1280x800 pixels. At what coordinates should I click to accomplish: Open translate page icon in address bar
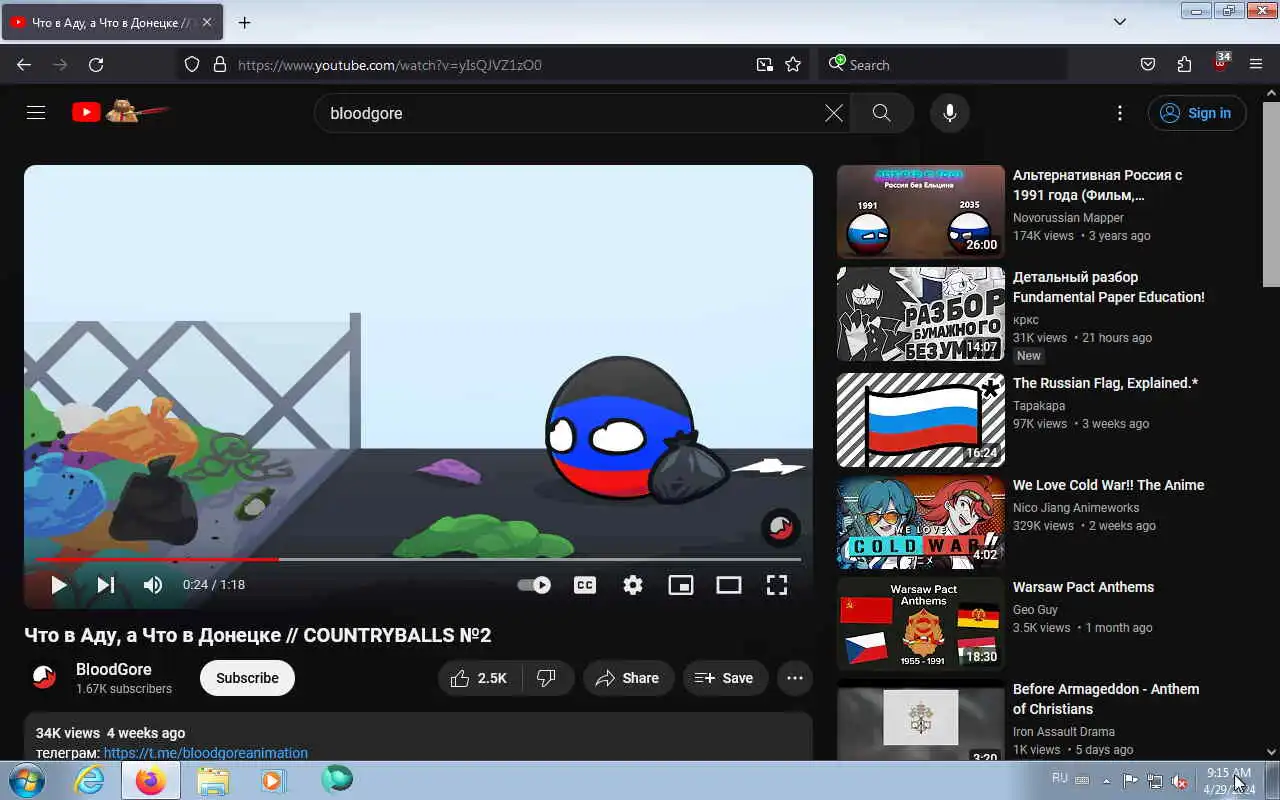(x=765, y=65)
